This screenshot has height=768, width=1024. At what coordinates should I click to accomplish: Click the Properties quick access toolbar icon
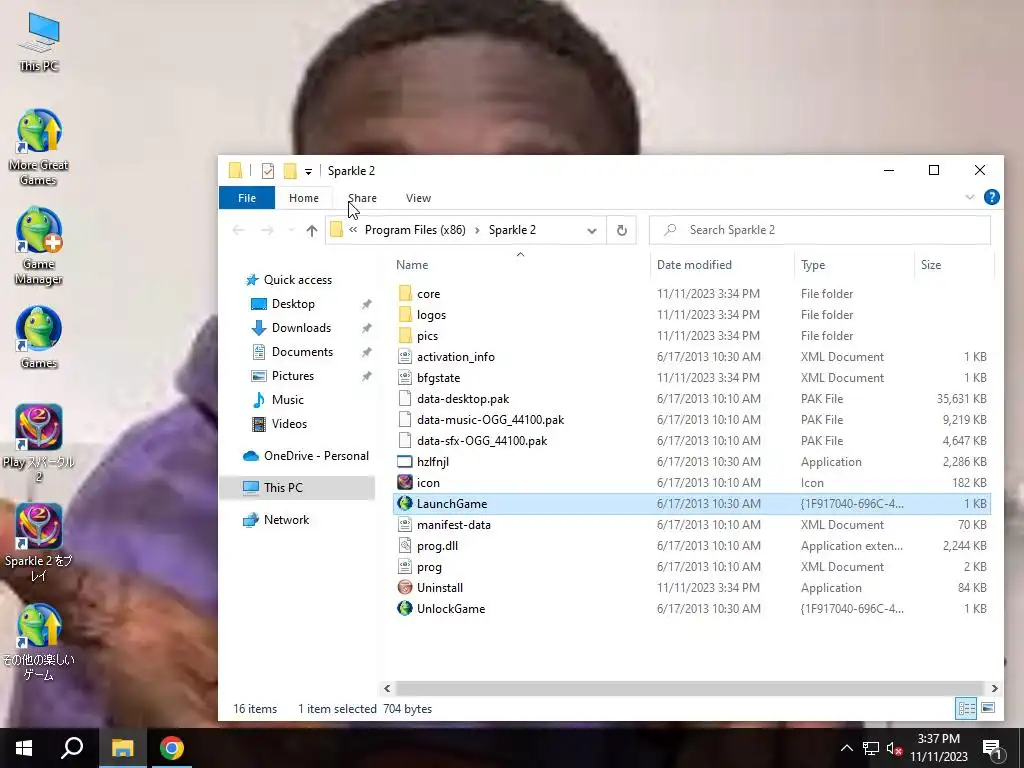coord(268,171)
